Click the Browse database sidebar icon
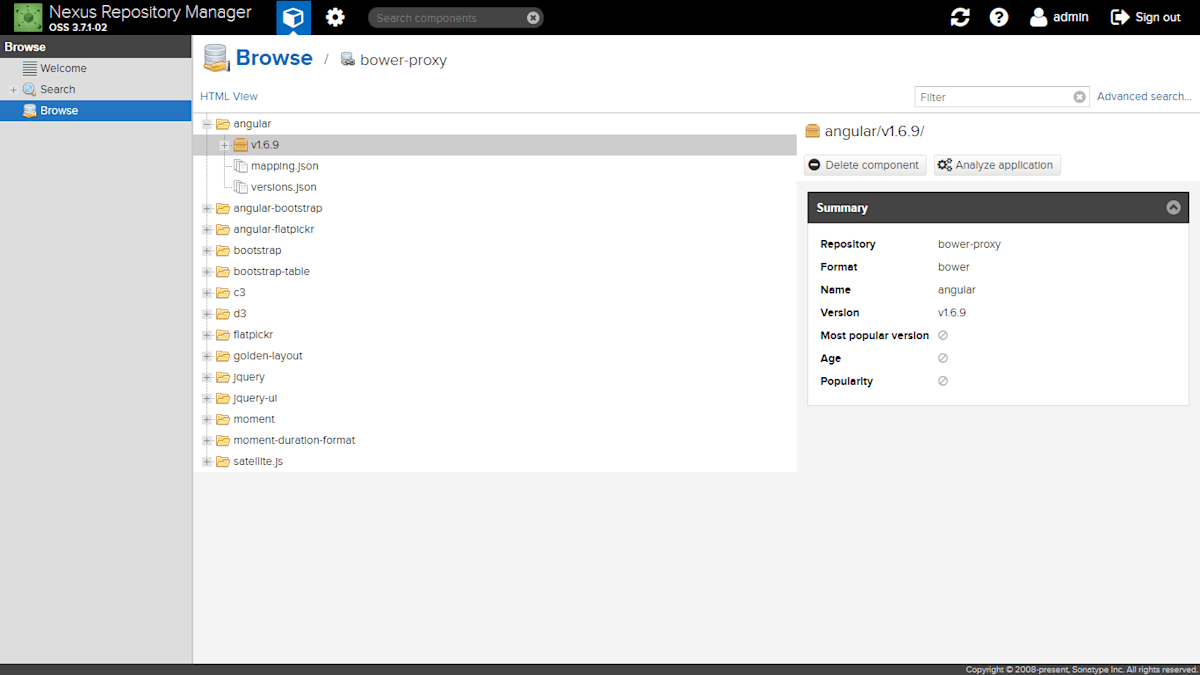 [x=30, y=110]
